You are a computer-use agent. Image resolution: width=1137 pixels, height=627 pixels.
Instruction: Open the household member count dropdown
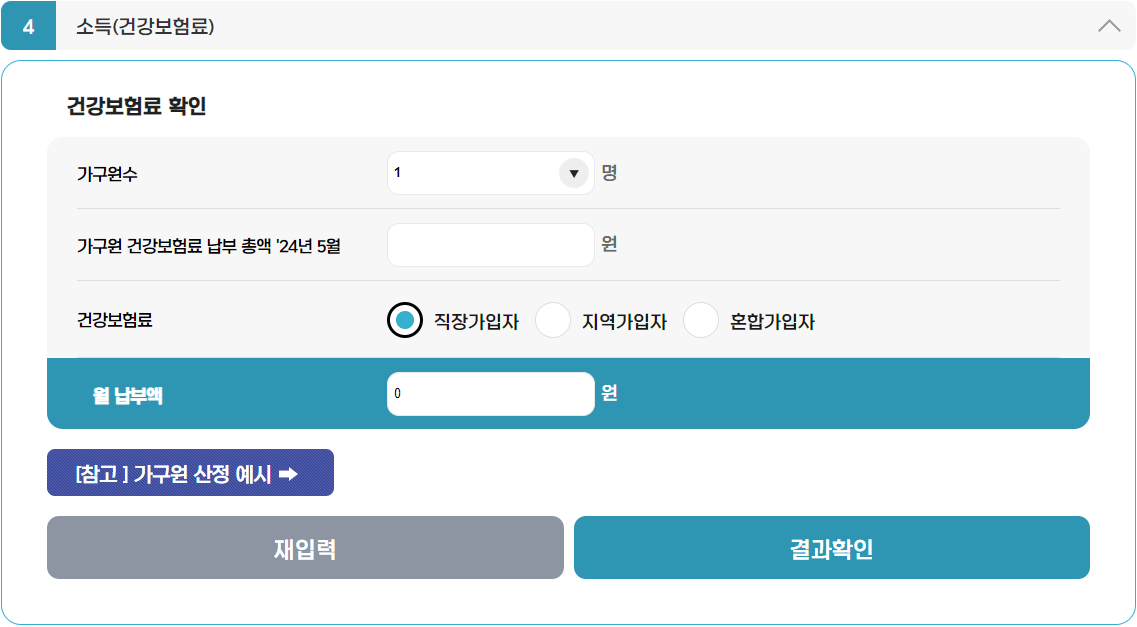coord(490,172)
